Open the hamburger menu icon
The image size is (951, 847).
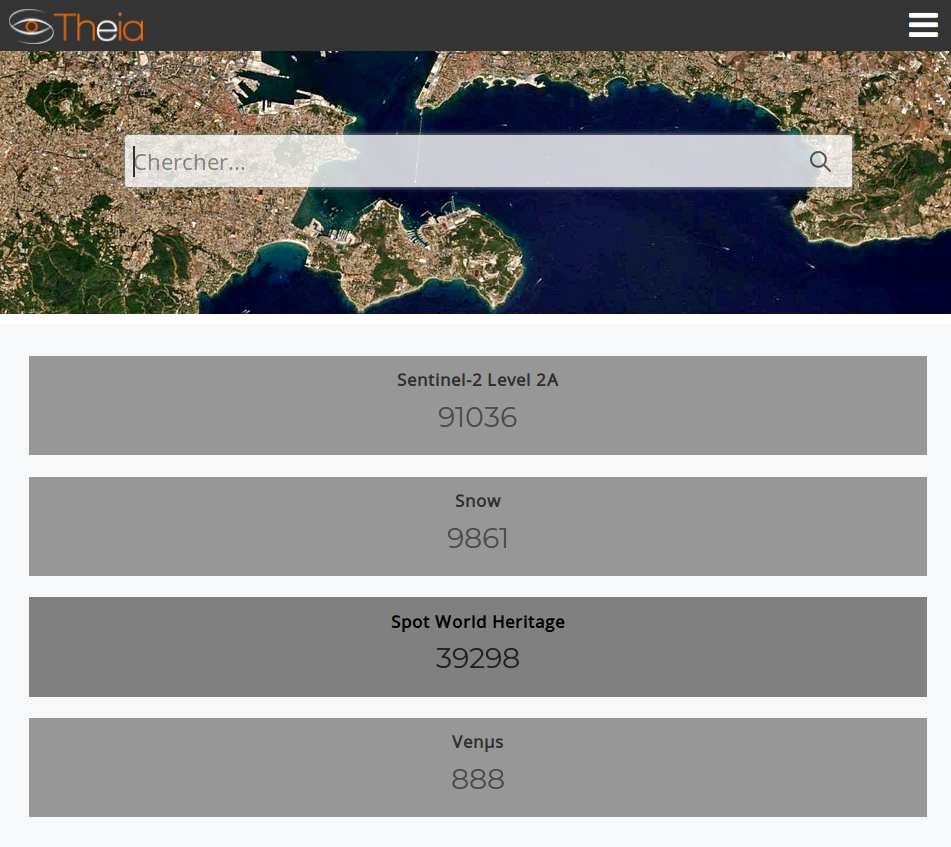(923, 25)
